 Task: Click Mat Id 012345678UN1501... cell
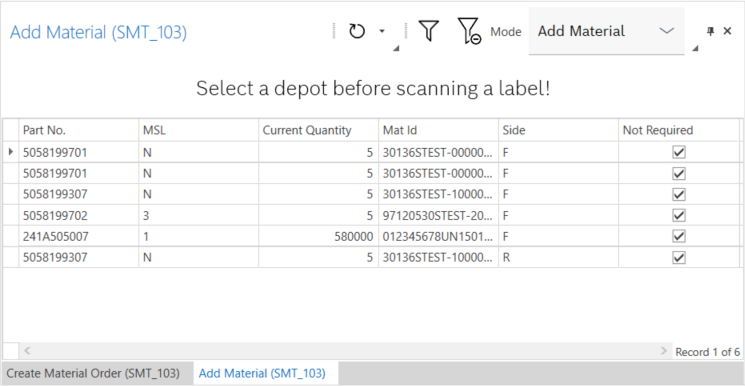point(438,236)
